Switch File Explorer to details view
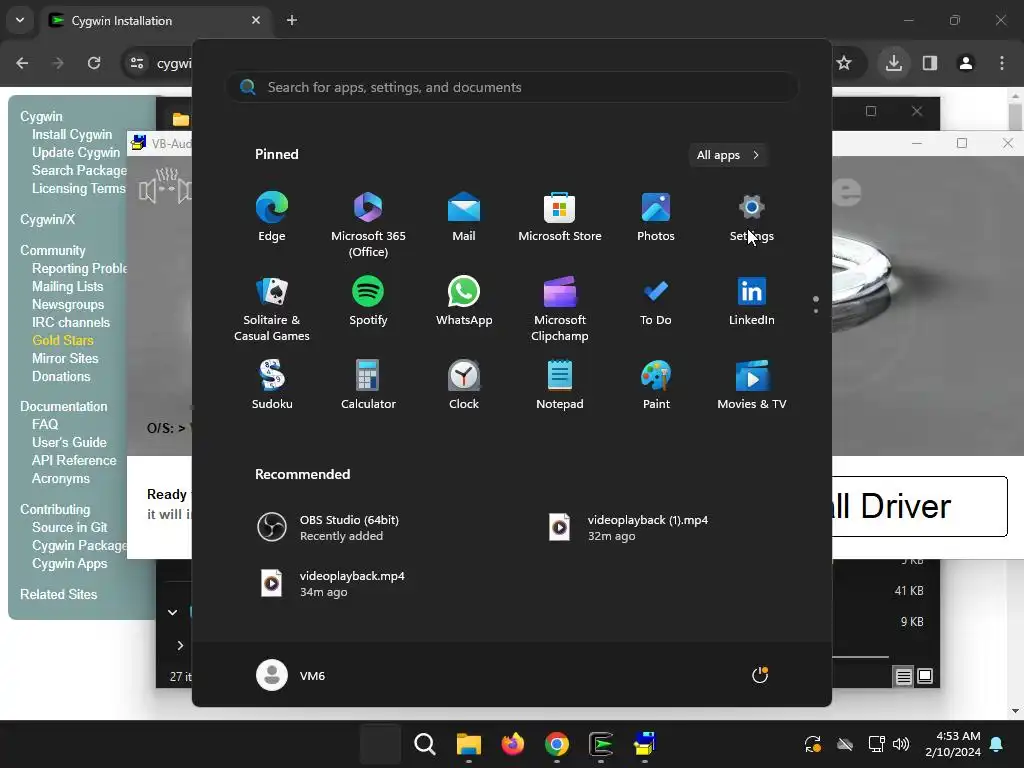Viewport: 1024px width, 768px height. (x=903, y=677)
